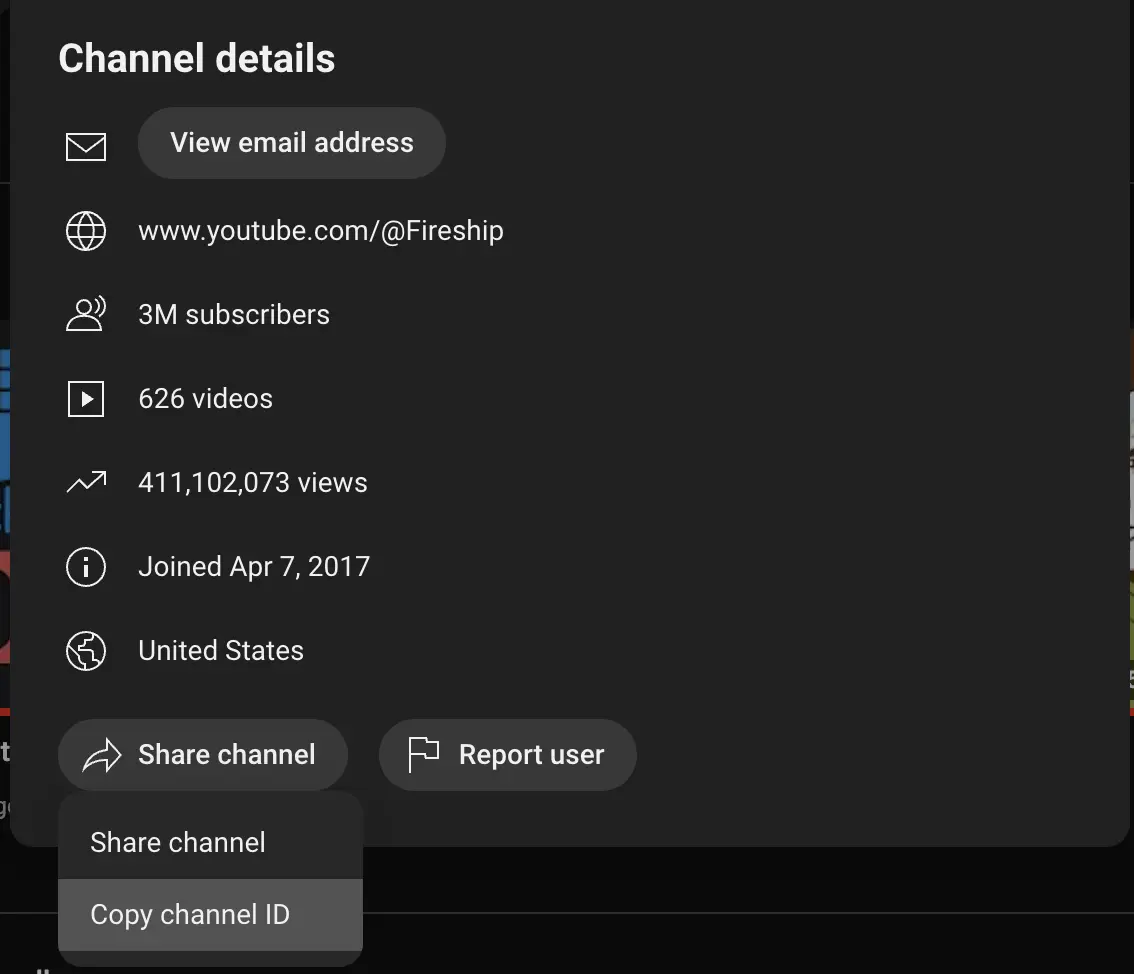Open the Share channel button
The image size is (1134, 974).
[202, 755]
